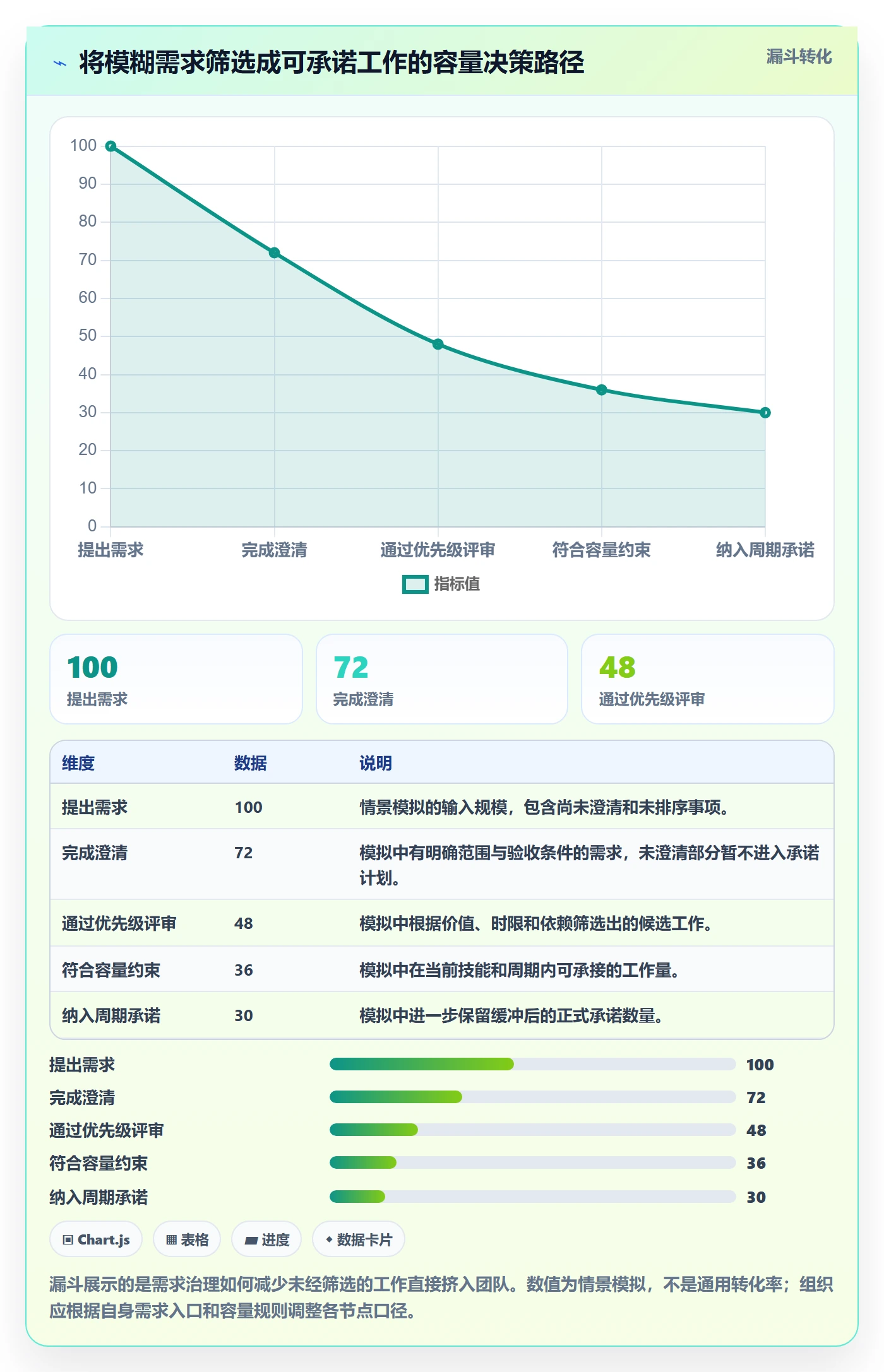The width and height of the screenshot is (884, 1372).
Task: Click the 通过优先级评审 data point on chart
Action: (x=438, y=345)
